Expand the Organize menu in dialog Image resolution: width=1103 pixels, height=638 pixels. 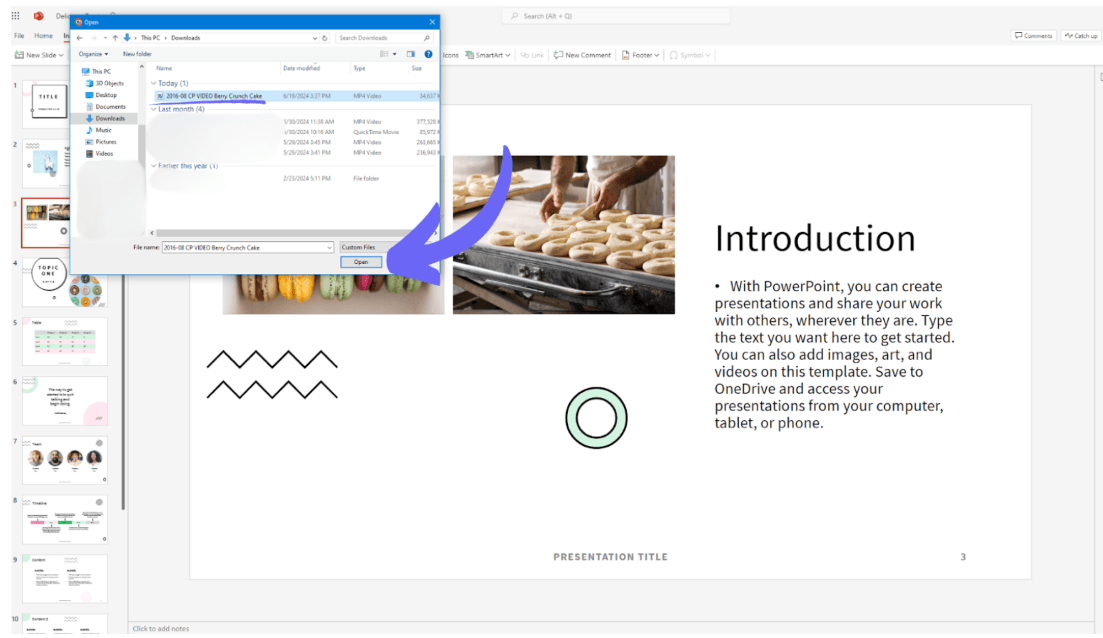pyautogui.click(x=93, y=54)
